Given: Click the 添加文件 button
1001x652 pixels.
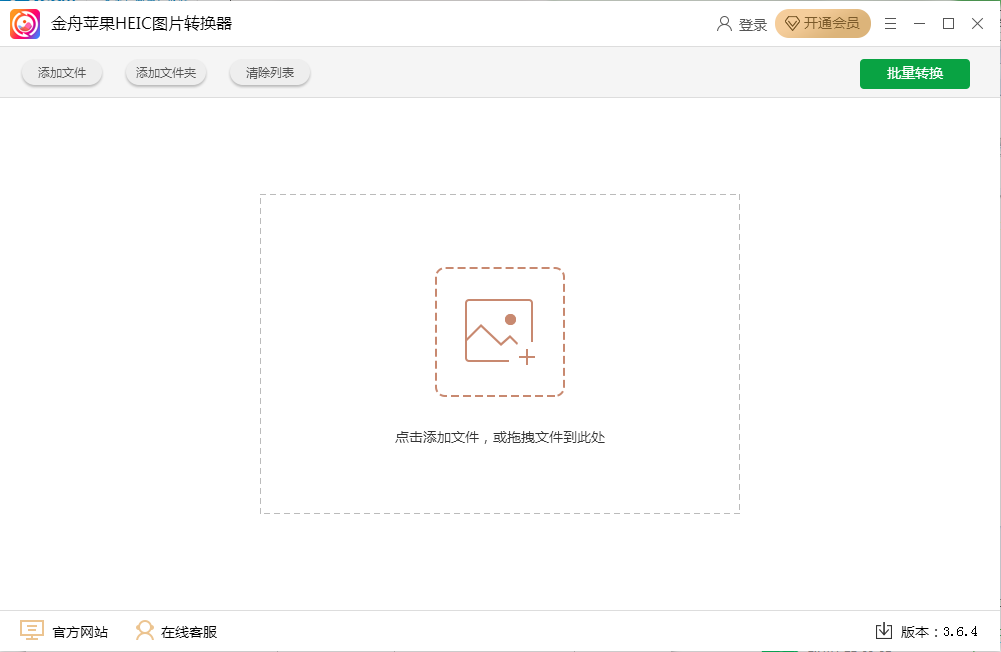Looking at the screenshot, I should pyautogui.click(x=62, y=73).
